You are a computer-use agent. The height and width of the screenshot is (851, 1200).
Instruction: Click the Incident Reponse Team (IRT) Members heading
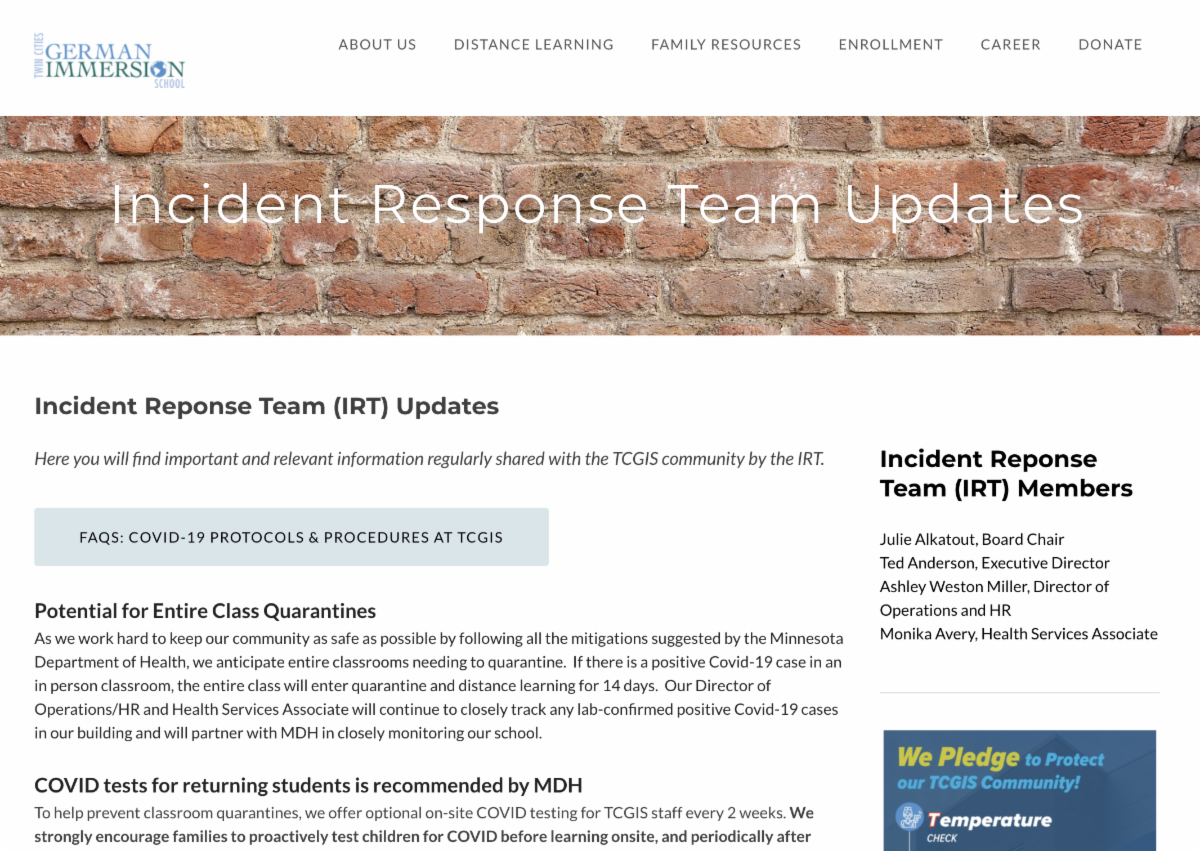[1006, 474]
